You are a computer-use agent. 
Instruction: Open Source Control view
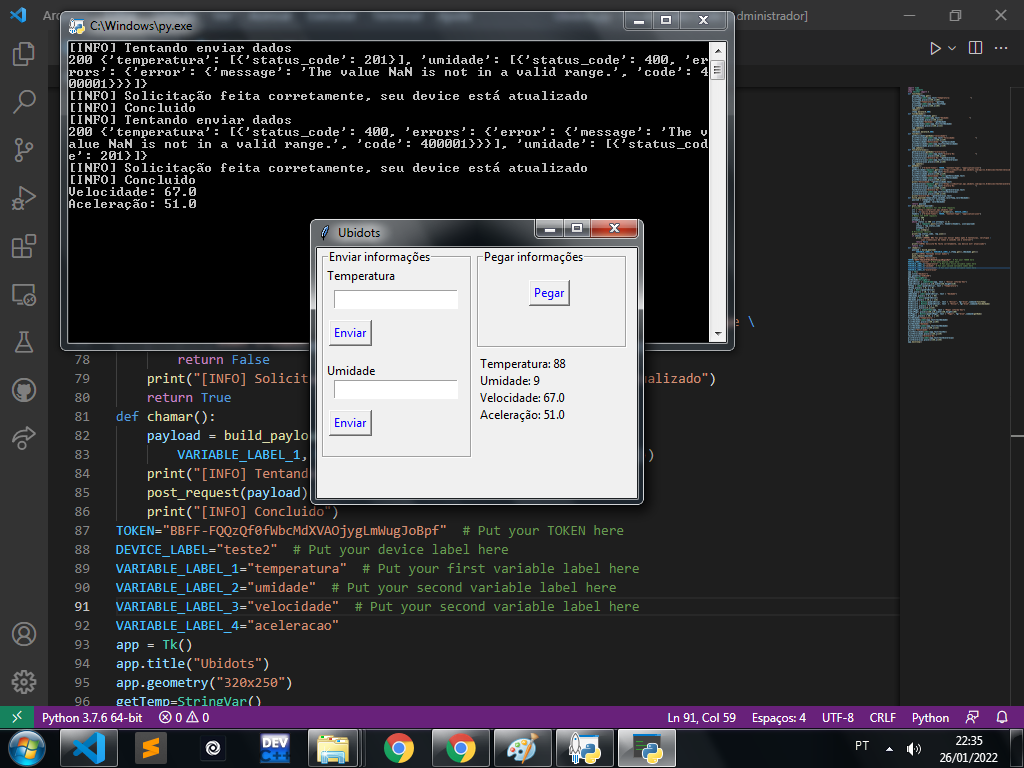[24, 150]
